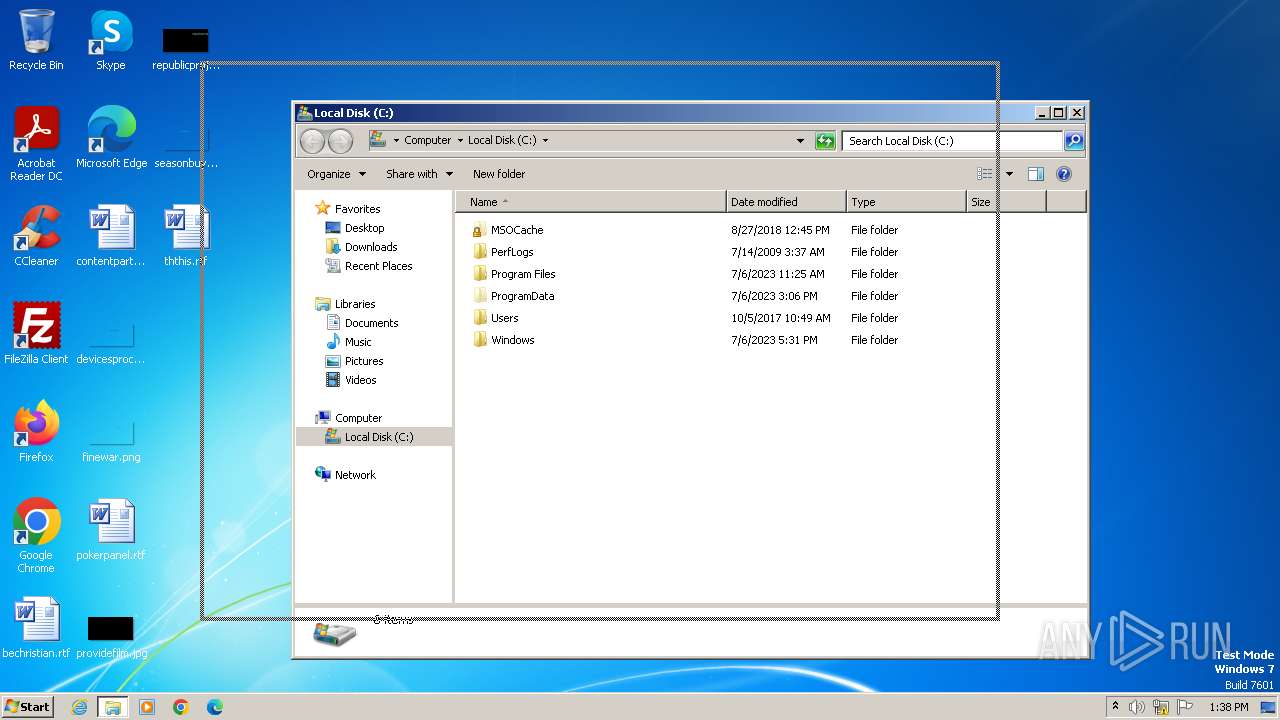Open the Organize menu

[x=336, y=174]
